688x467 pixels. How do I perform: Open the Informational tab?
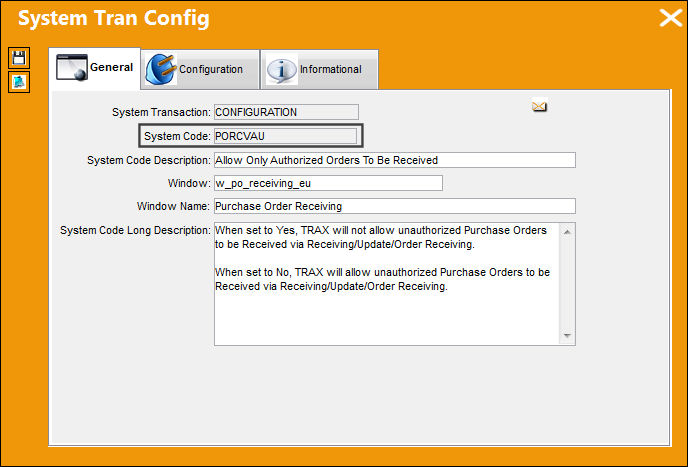pyautogui.click(x=319, y=69)
